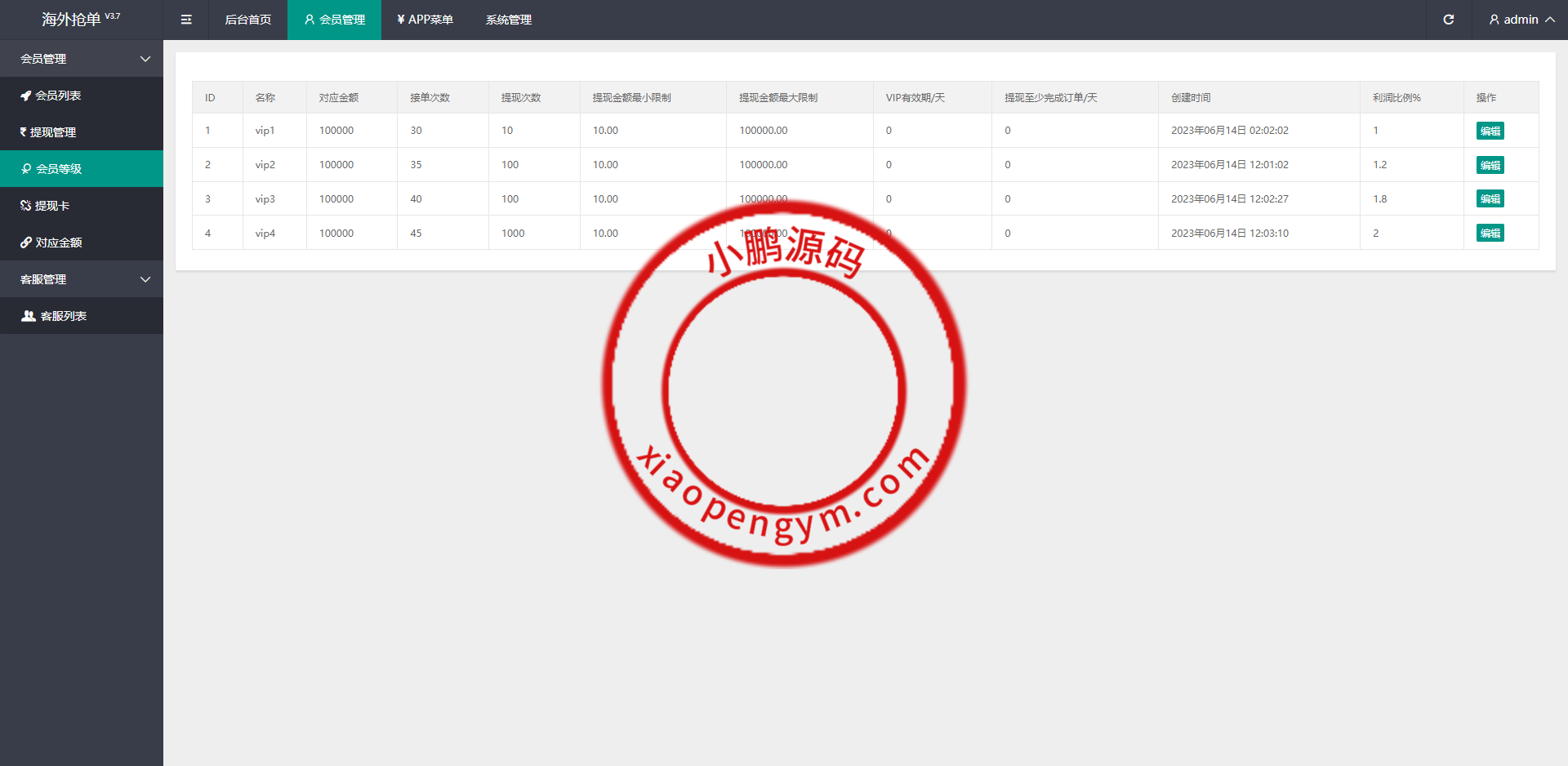This screenshot has height=766, width=1568.
Task: Go to 后台首页 tab
Action: pyautogui.click(x=247, y=20)
